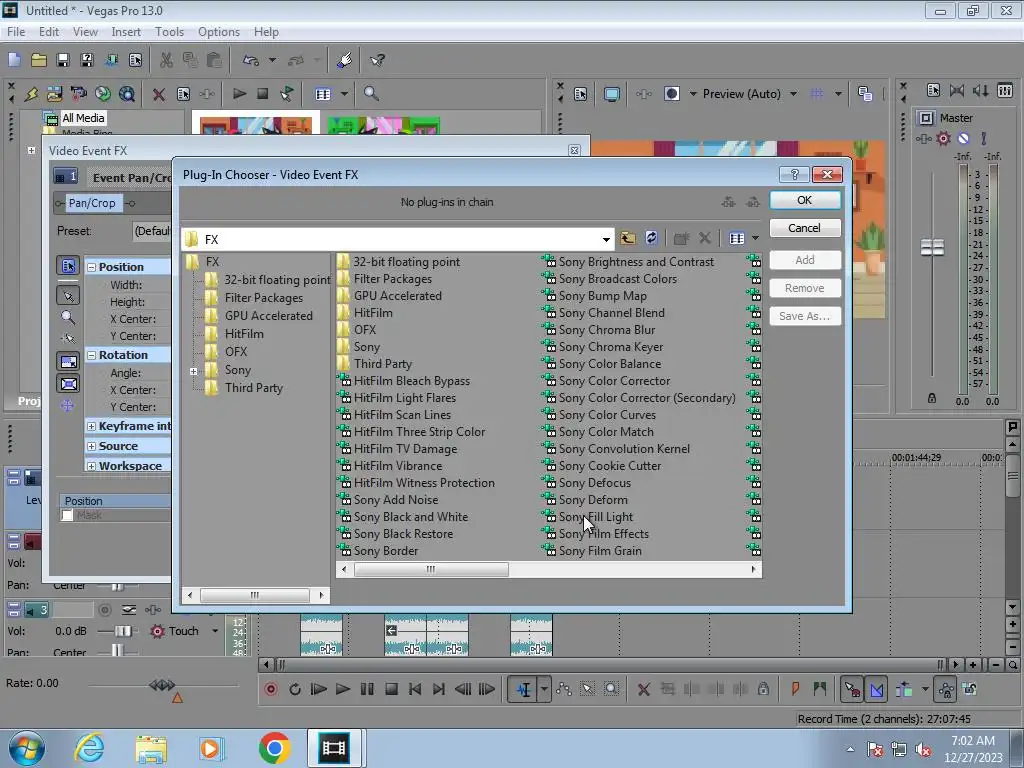Toggle the Auto Ripple button in transport

click(x=904, y=689)
